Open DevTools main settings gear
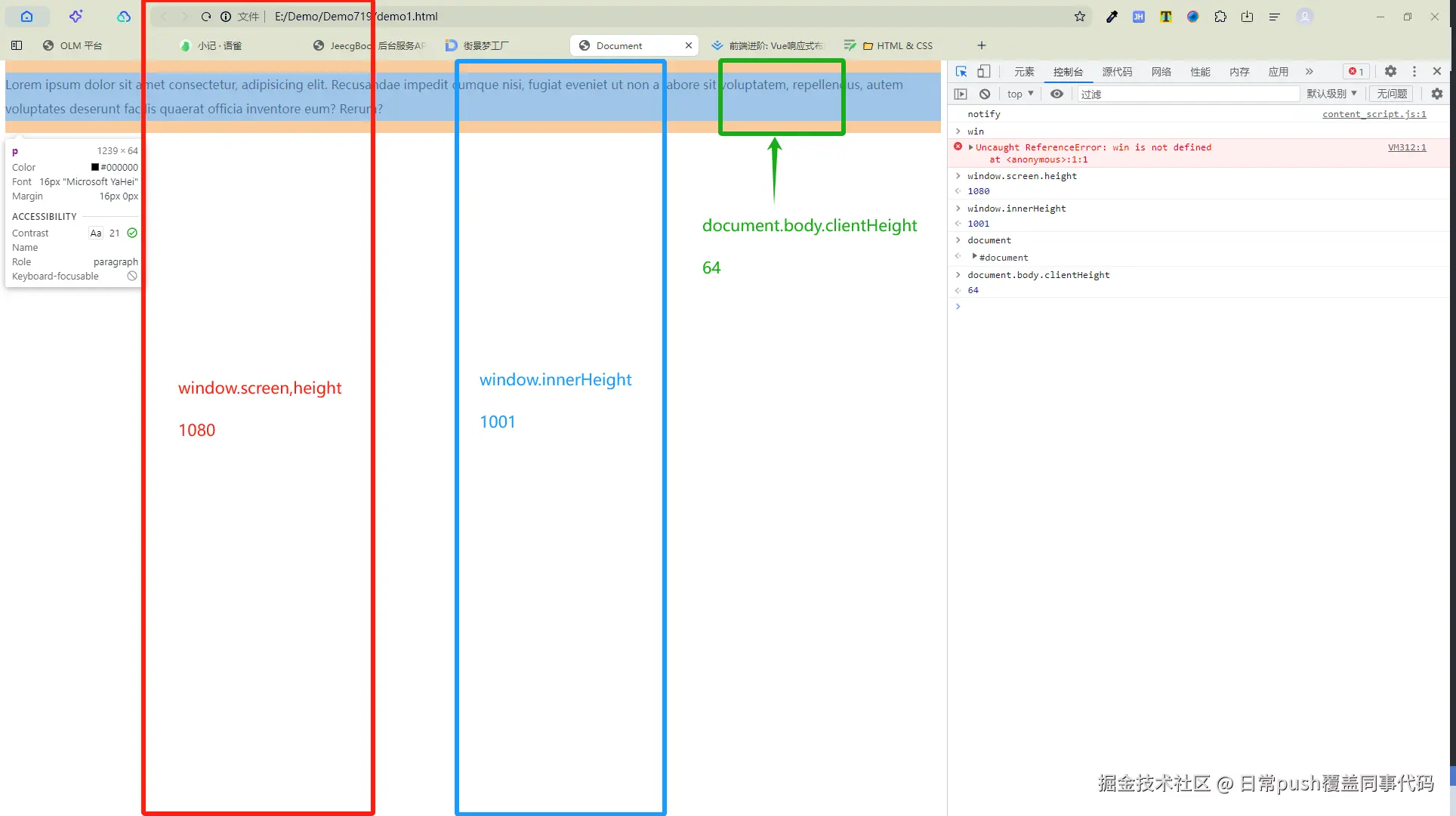The width and height of the screenshot is (1456, 816). pyautogui.click(x=1390, y=71)
